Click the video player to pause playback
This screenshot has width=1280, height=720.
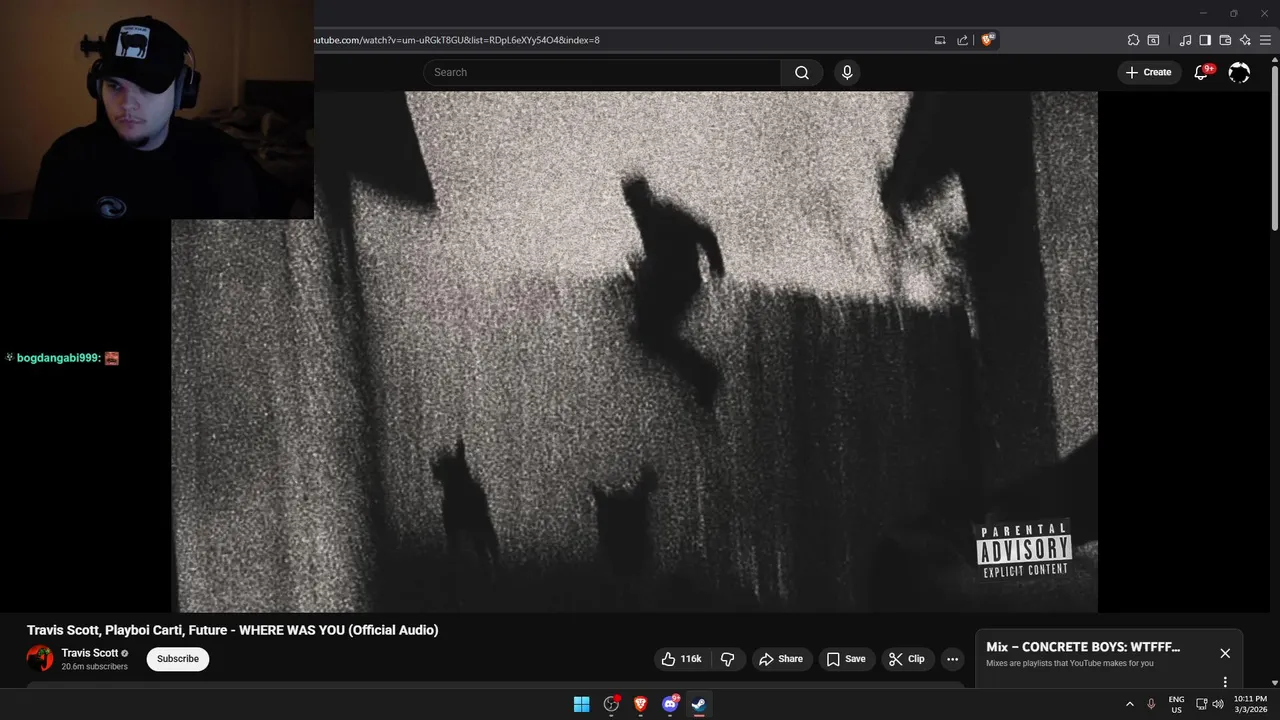click(634, 351)
